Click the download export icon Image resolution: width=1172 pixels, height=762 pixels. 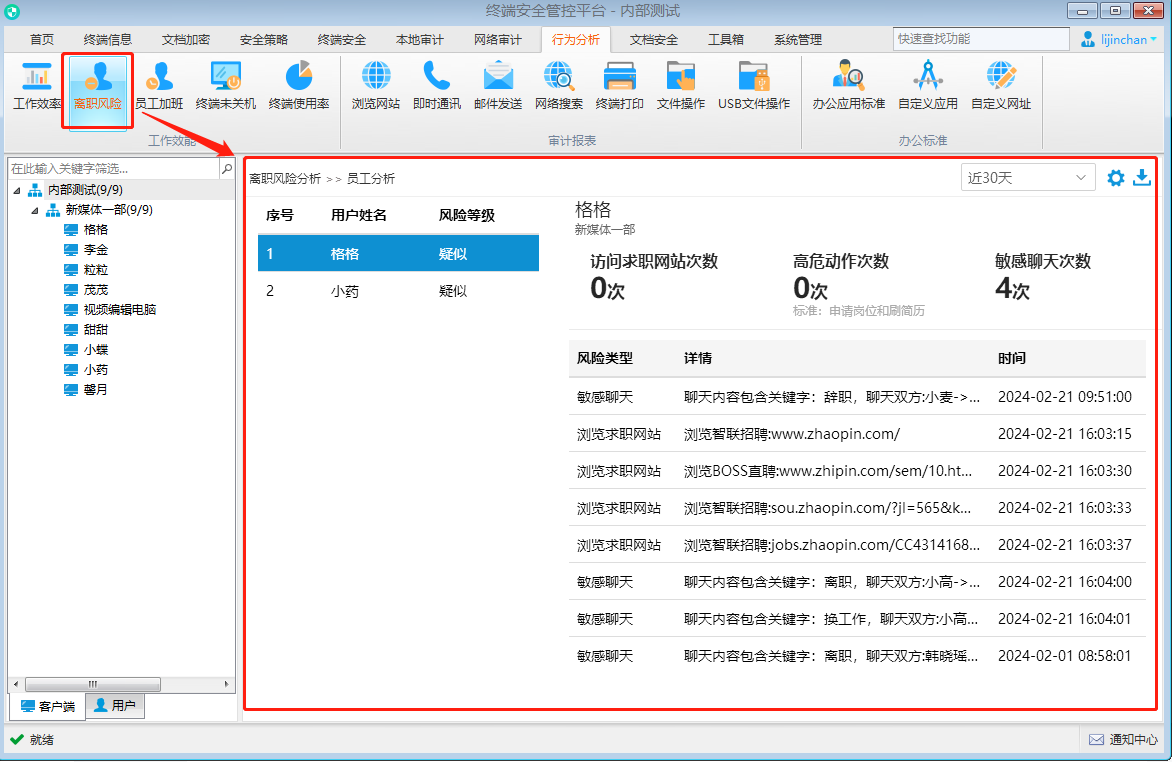tap(1141, 178)
